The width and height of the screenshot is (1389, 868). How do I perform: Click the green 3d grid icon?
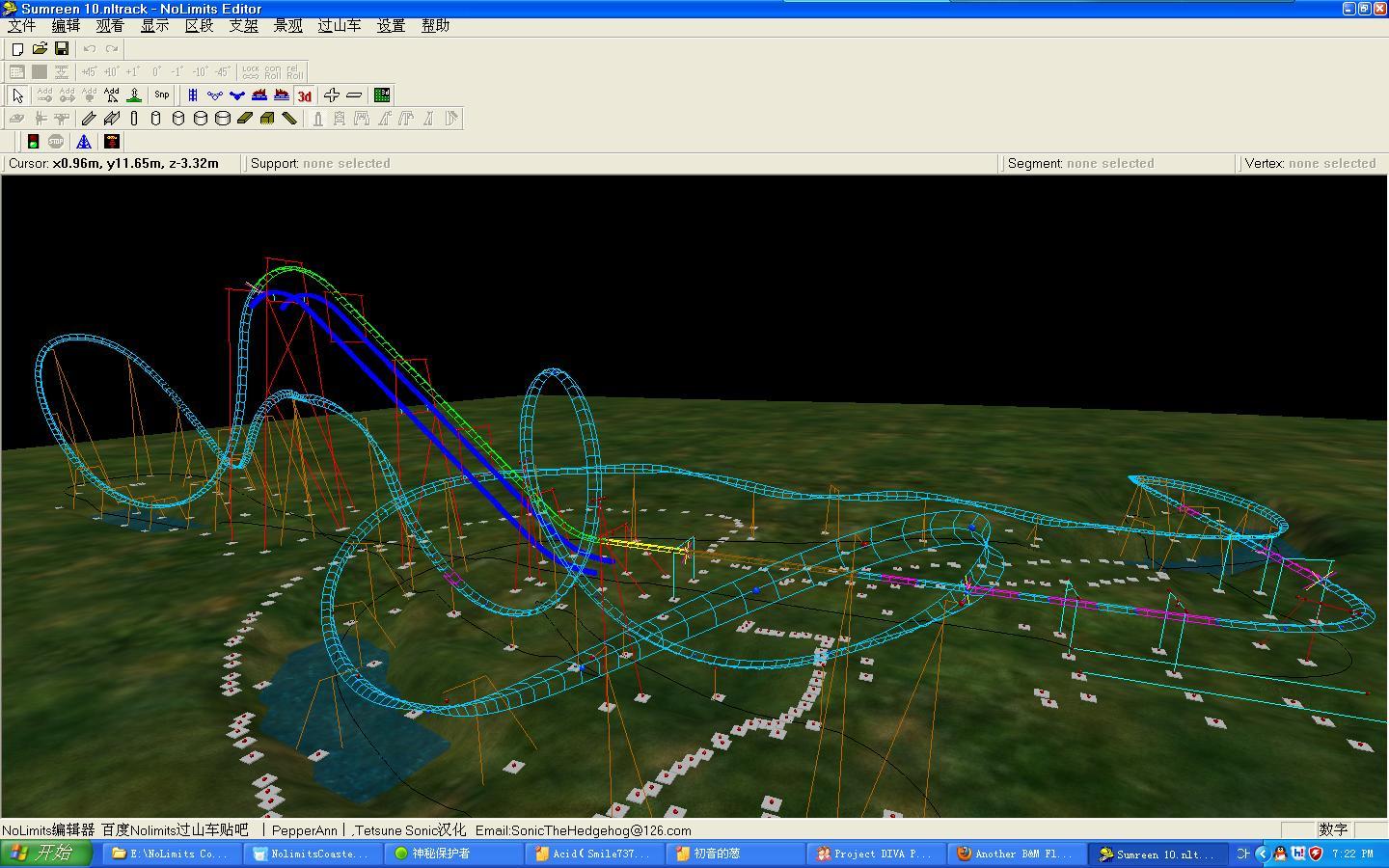tap(382, 95)
